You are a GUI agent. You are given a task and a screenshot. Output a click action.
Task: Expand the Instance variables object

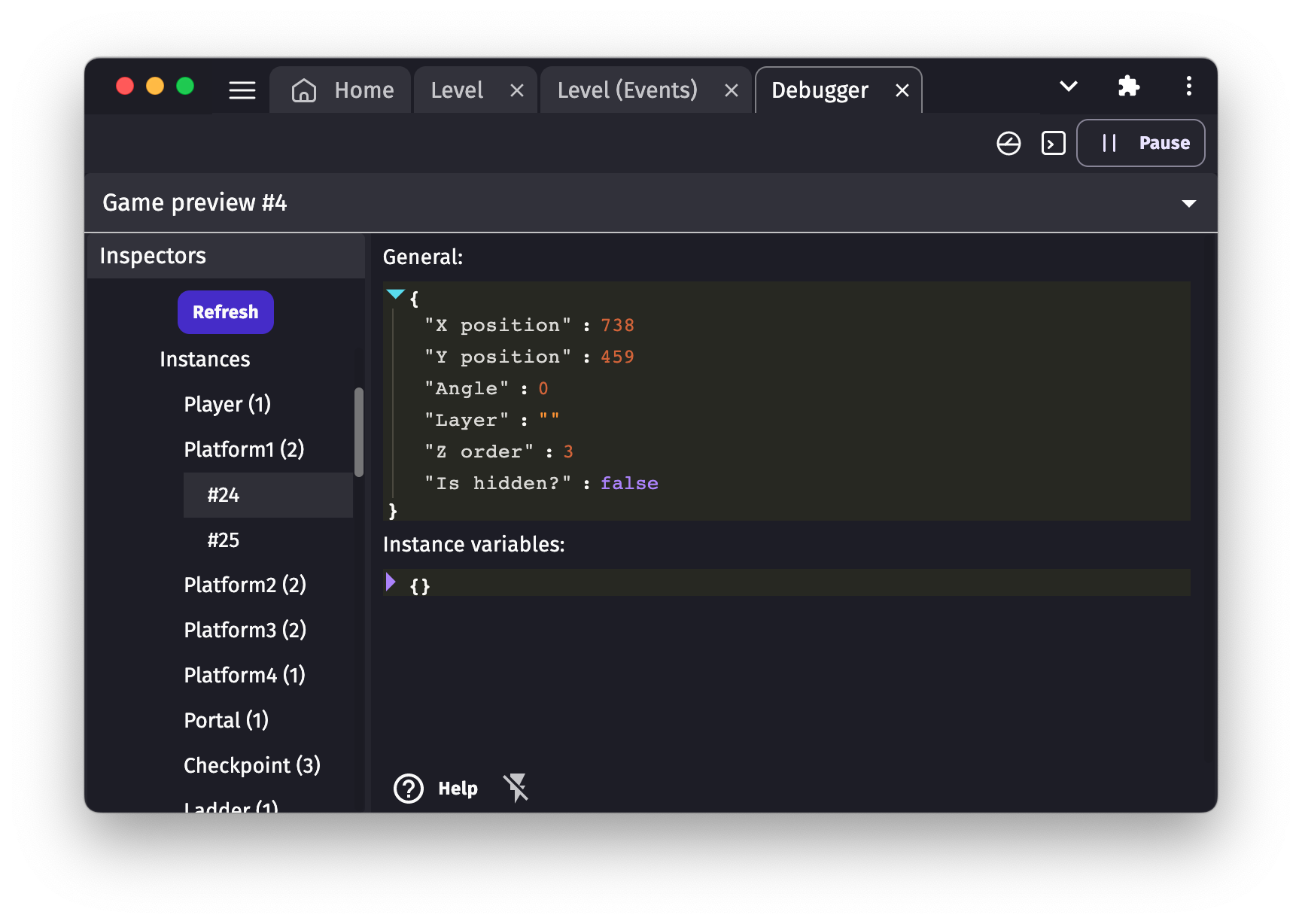pyautogui.click(x=391, y=582)
